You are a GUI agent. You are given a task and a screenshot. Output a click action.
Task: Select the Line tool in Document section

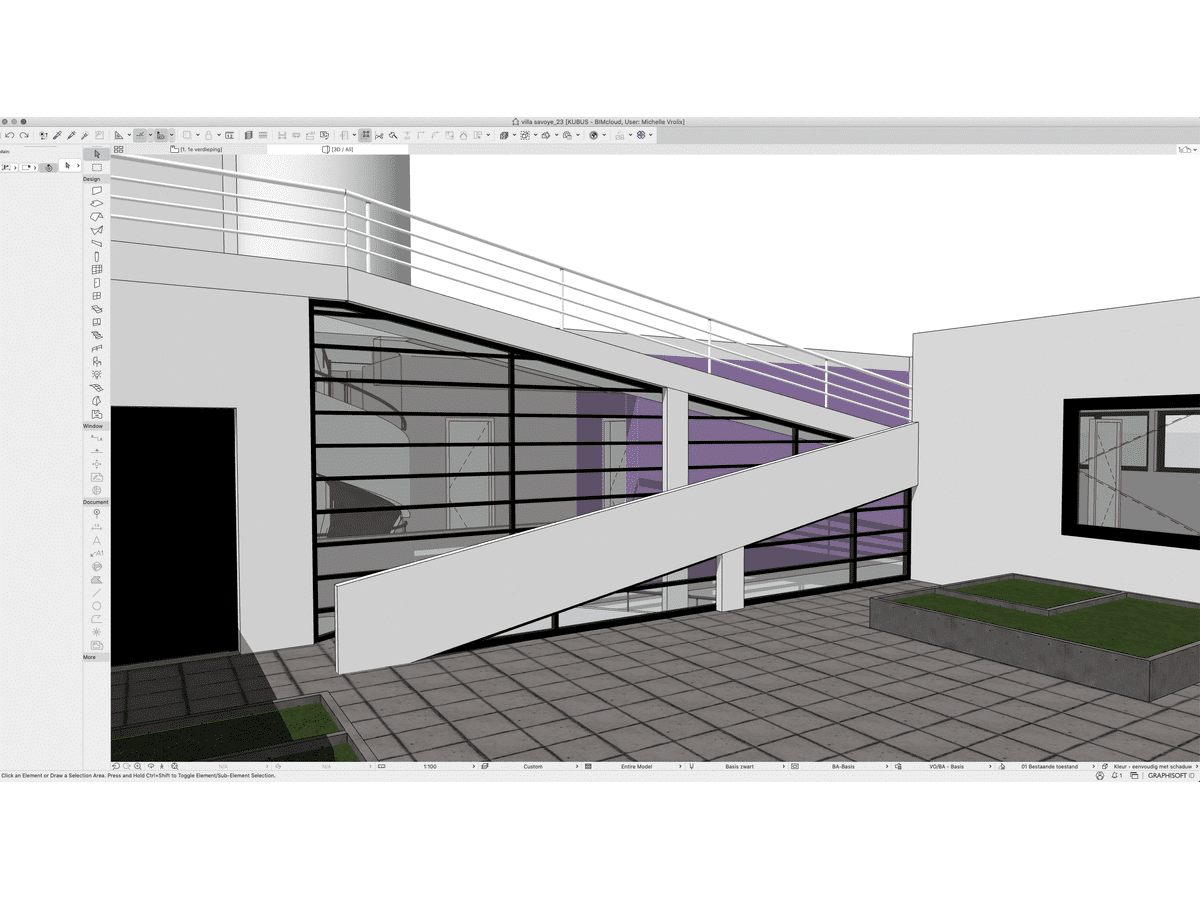(x=96, y=592)
